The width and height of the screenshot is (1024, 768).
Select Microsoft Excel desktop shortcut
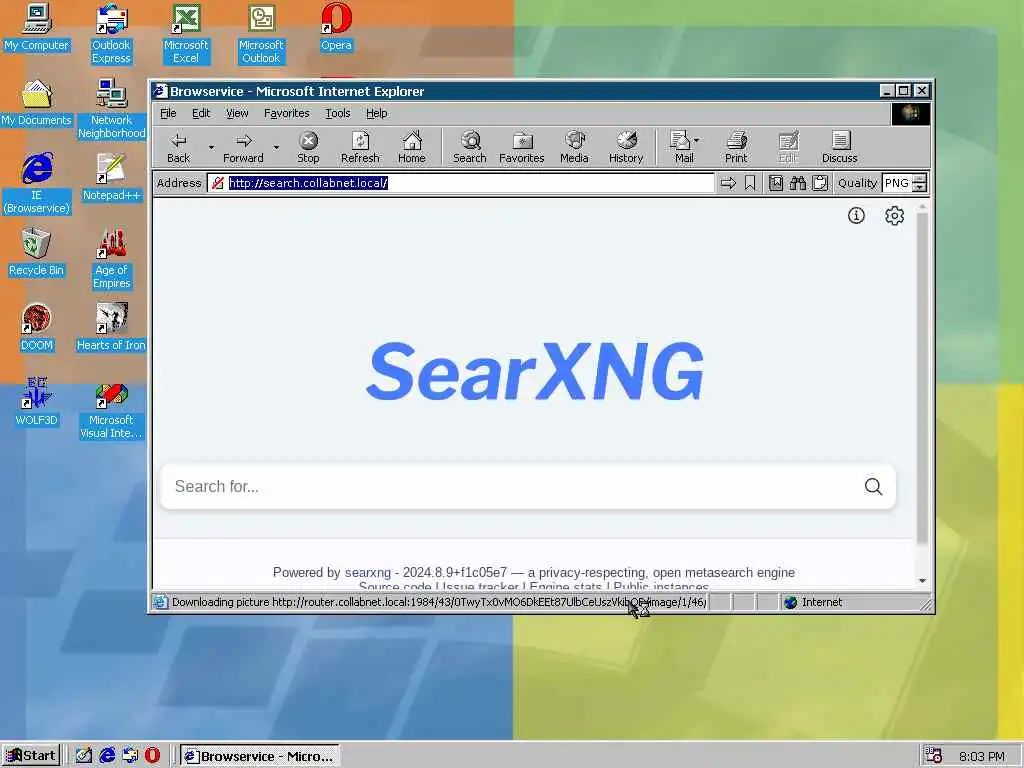point(186,33)
